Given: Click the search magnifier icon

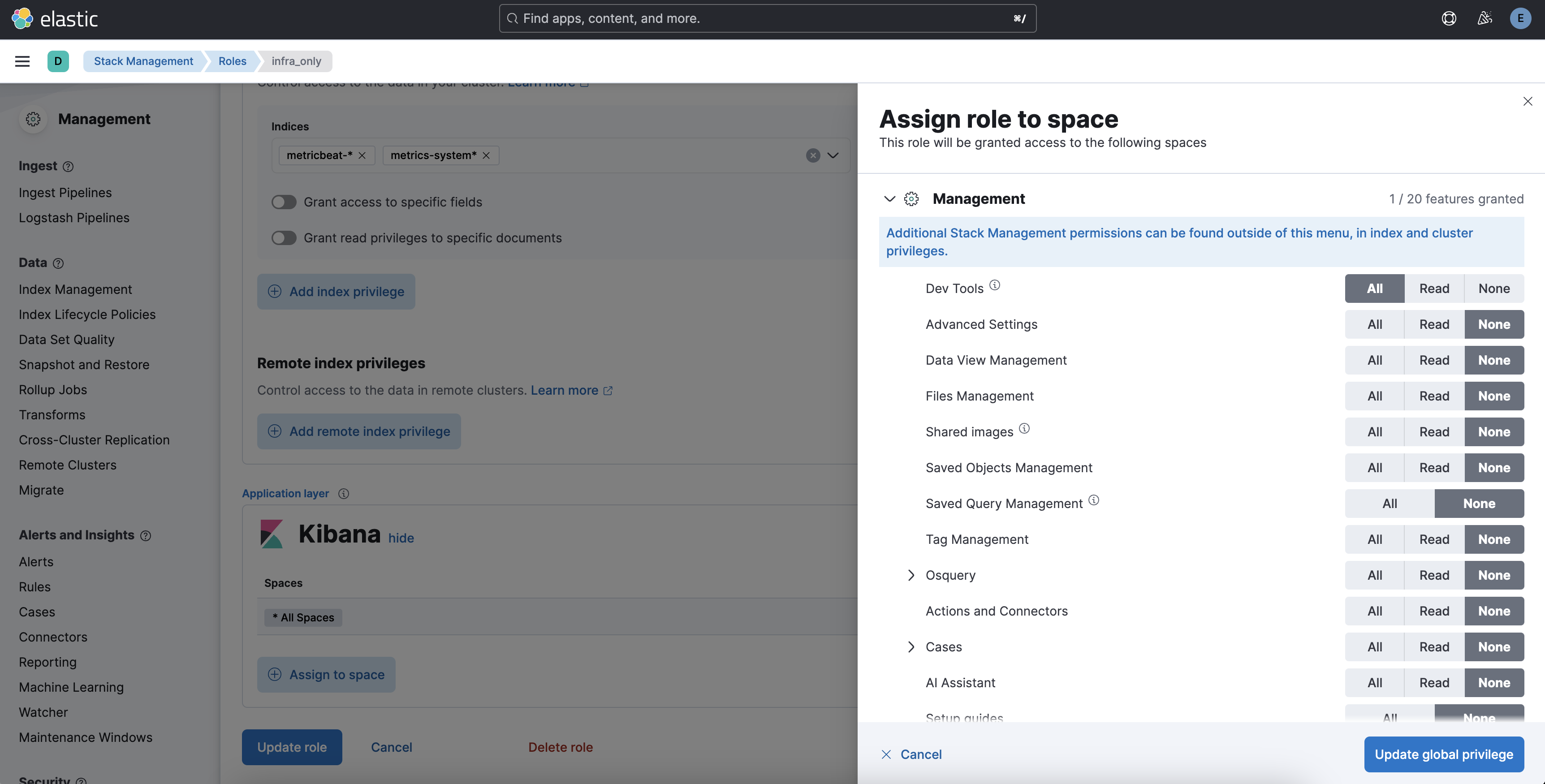Looking at the screenshot, I should coord(512,19).
